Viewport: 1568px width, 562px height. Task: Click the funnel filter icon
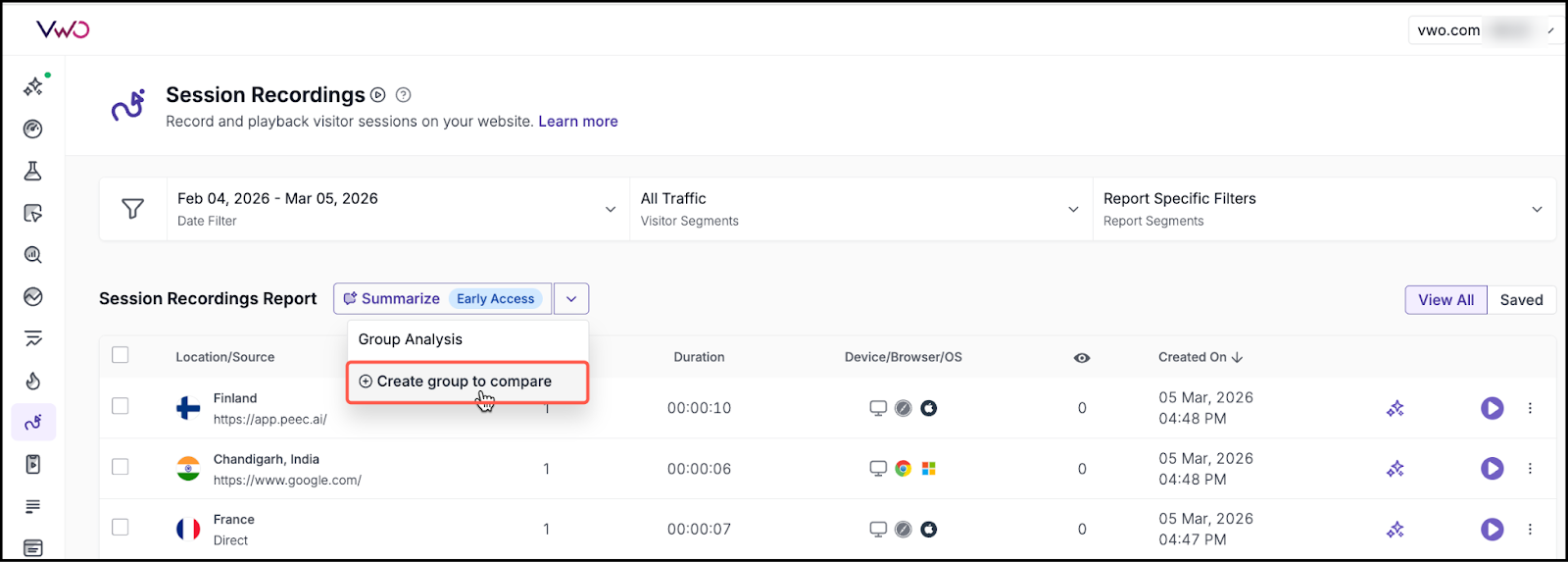pyautogui.click(x=132, y=209)
